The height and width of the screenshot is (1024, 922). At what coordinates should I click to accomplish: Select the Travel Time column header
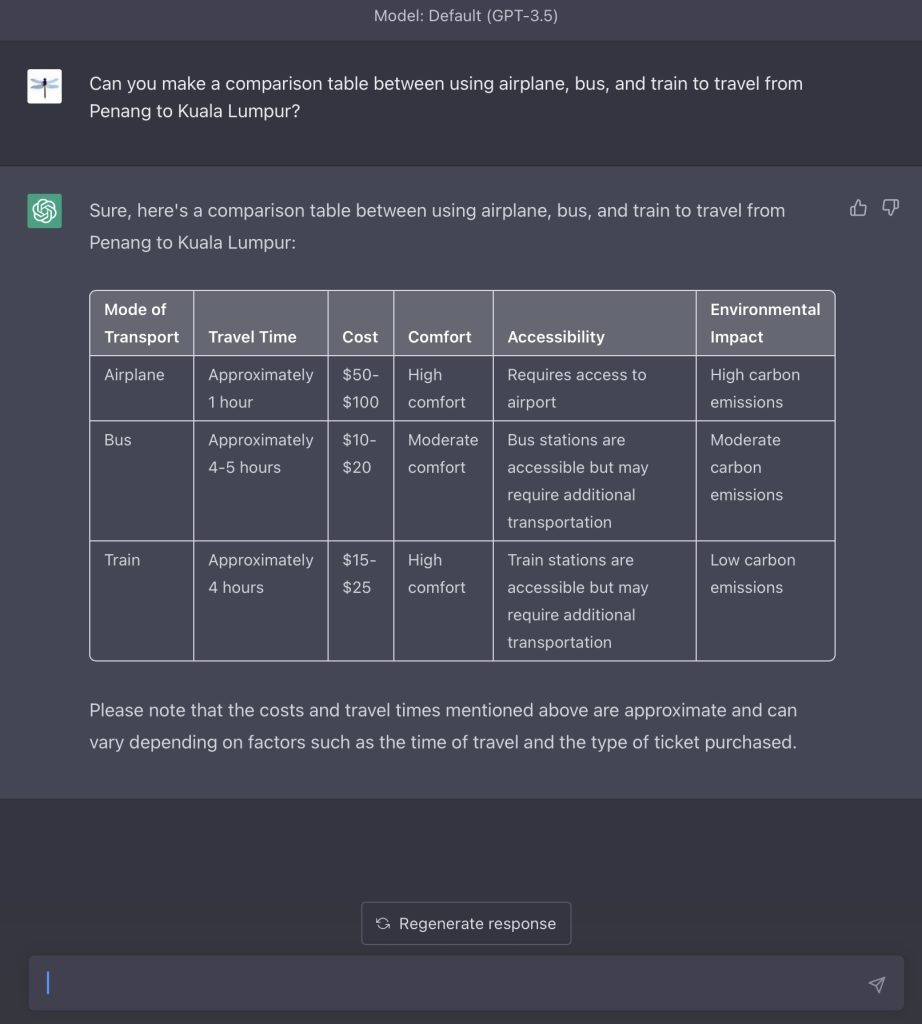tap(261, 323)
